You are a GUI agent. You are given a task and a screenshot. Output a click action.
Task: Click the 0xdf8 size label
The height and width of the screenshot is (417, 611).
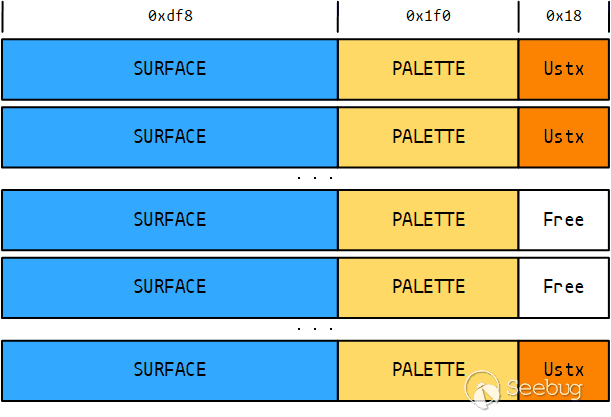coord(170,16)
